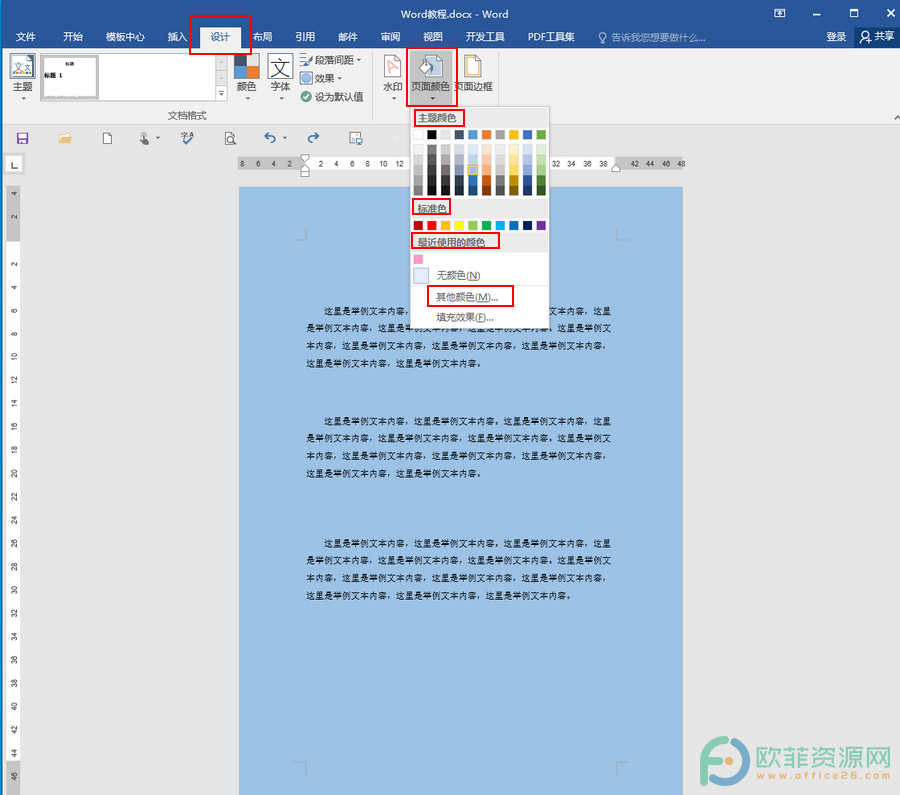Open print preview magnifier icon
Image resolution: width=900 pixels, height=795 pixels.
coord(230,138)
